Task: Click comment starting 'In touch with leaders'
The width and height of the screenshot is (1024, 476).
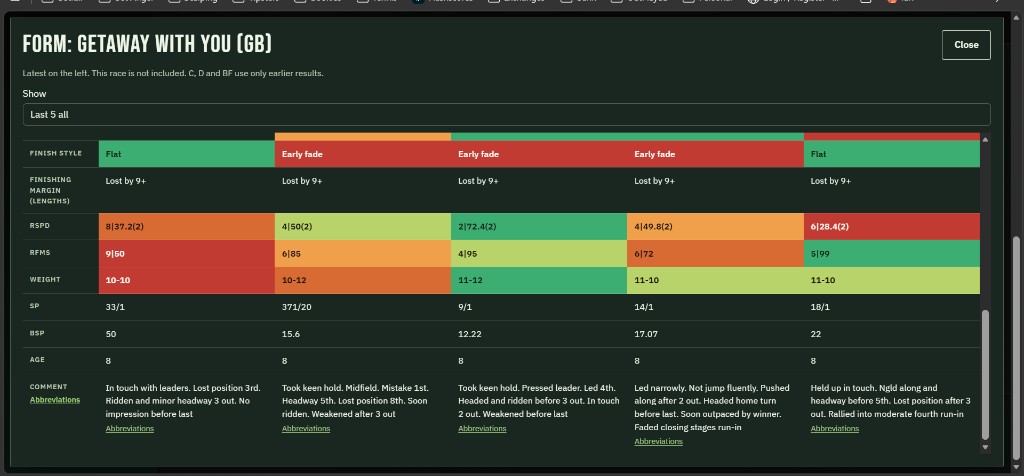Action: (x=183, y=400)
